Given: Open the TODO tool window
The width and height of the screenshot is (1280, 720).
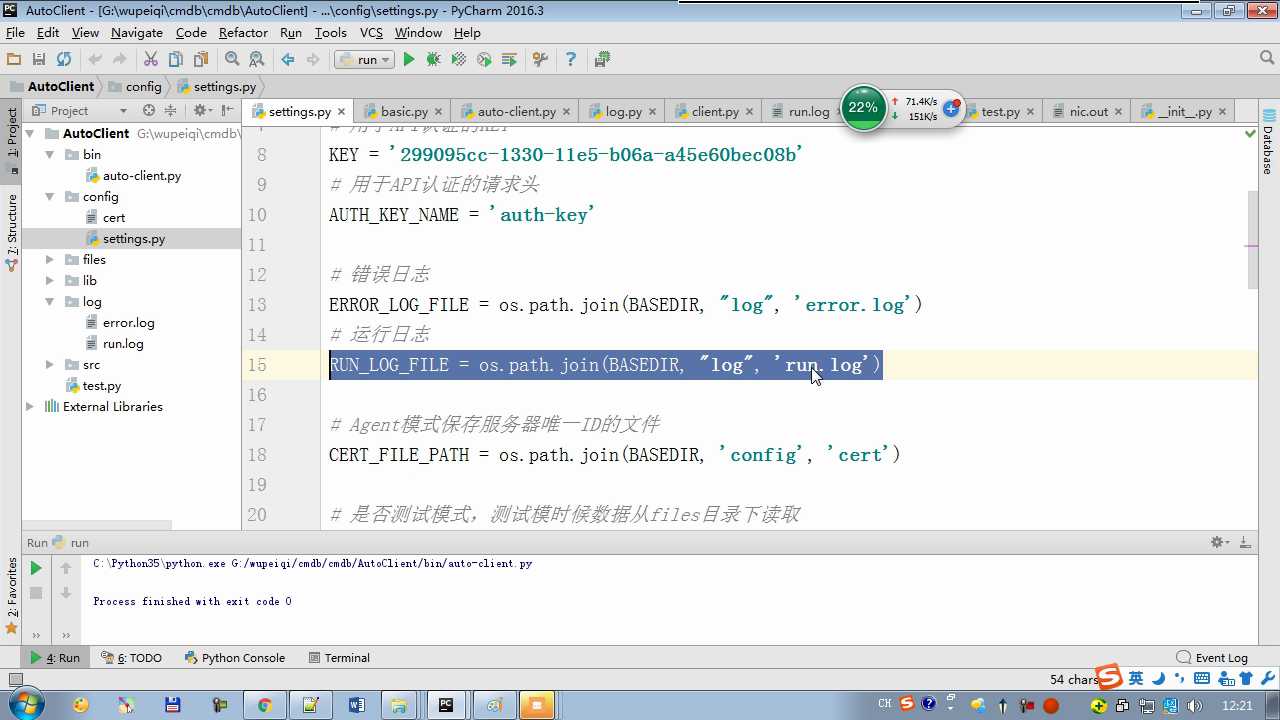Looking at the screenshot, I should (131, 658).
